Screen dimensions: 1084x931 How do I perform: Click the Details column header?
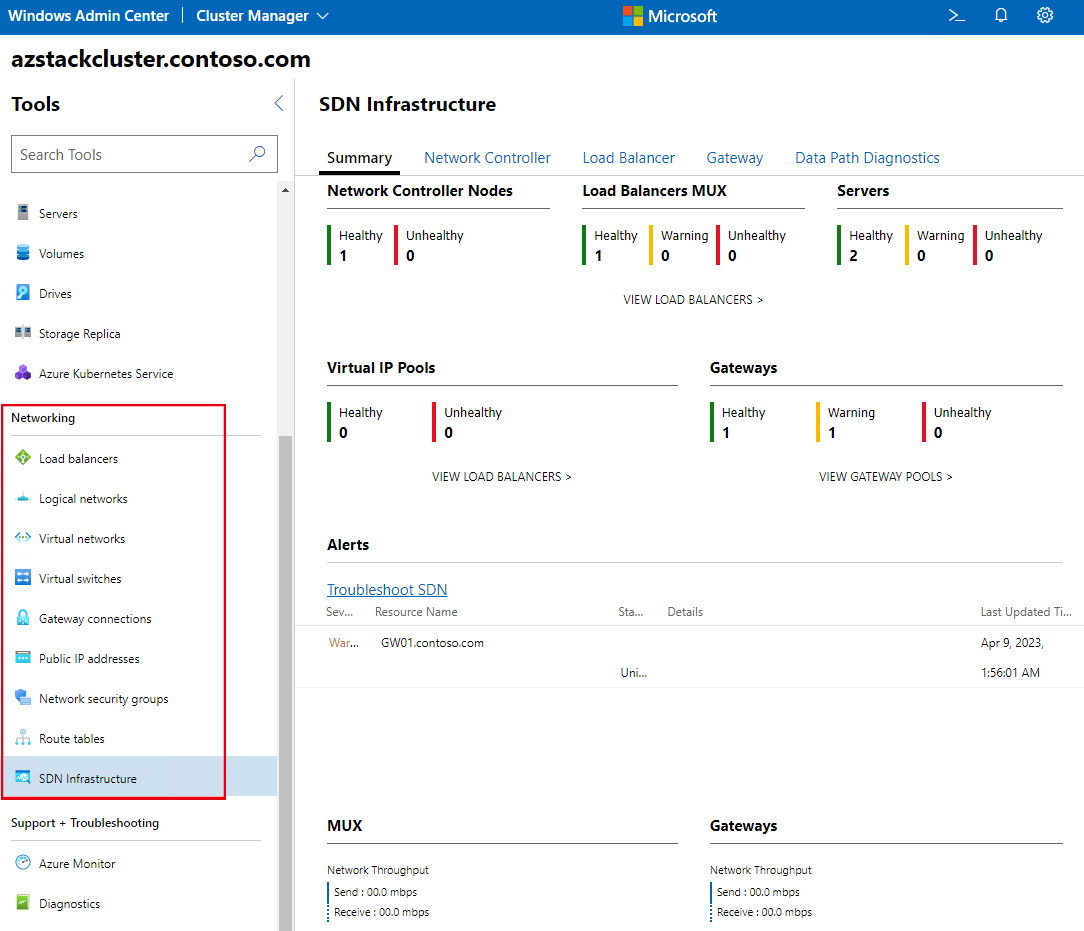click(x=685, y=612)
